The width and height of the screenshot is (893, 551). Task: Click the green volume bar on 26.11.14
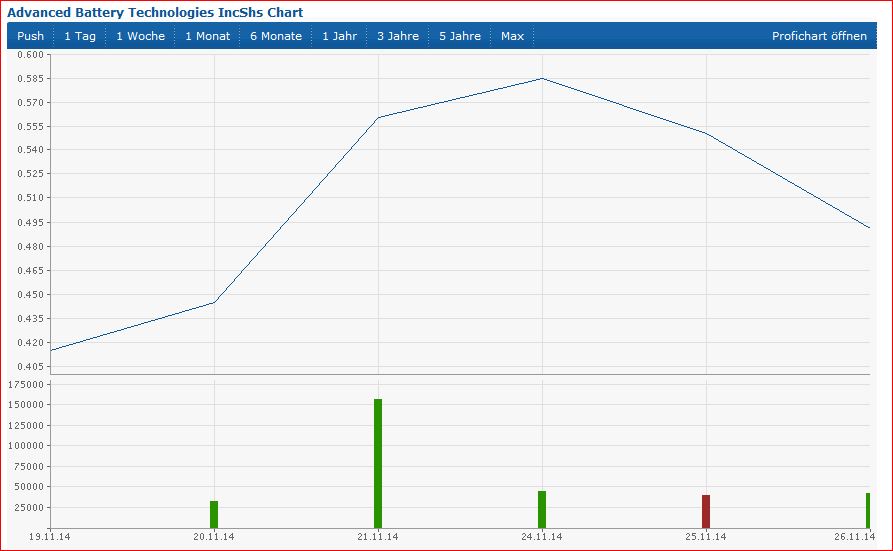[x=868, y=511]
